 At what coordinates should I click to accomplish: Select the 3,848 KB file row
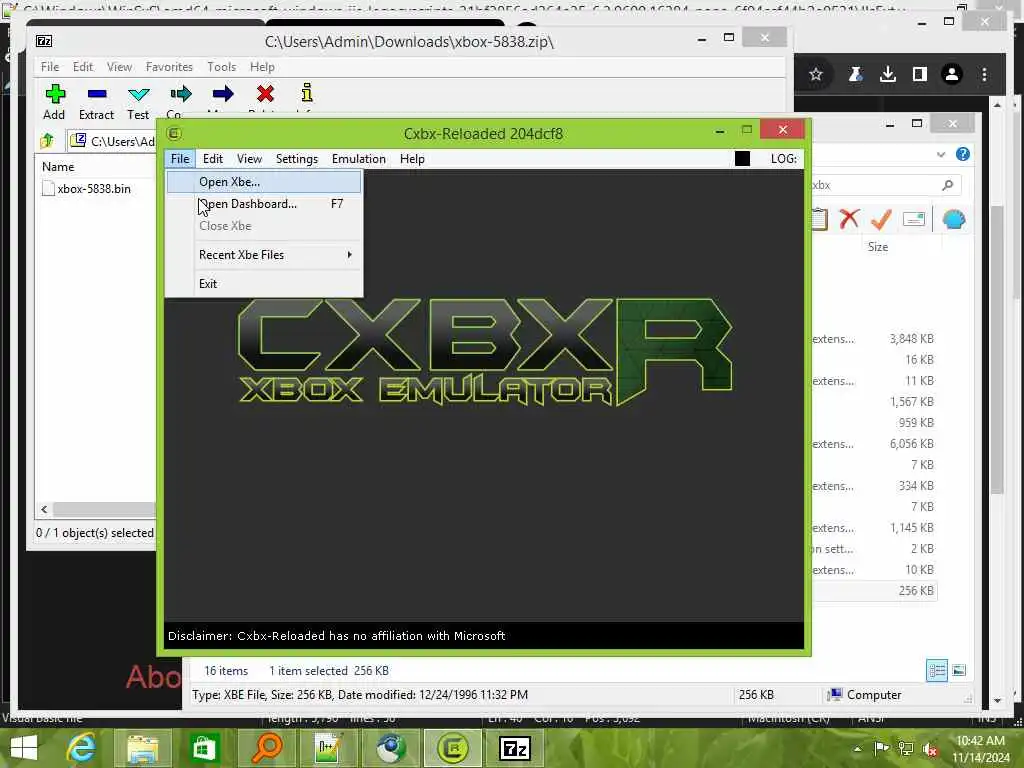point(874,339)
